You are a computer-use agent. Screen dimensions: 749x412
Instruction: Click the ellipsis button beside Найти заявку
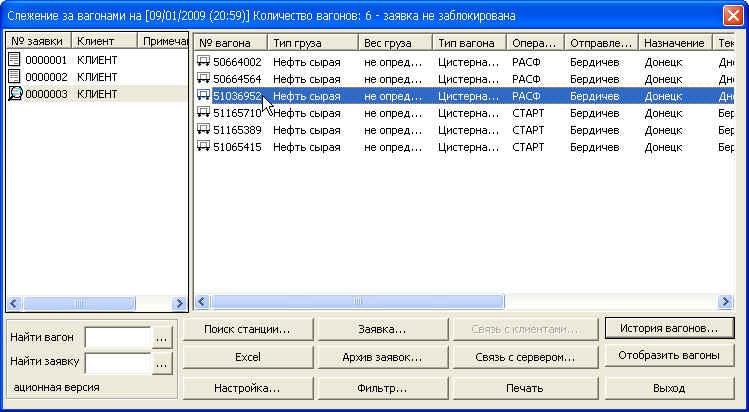pyautogui.click(x=162, y=363)
